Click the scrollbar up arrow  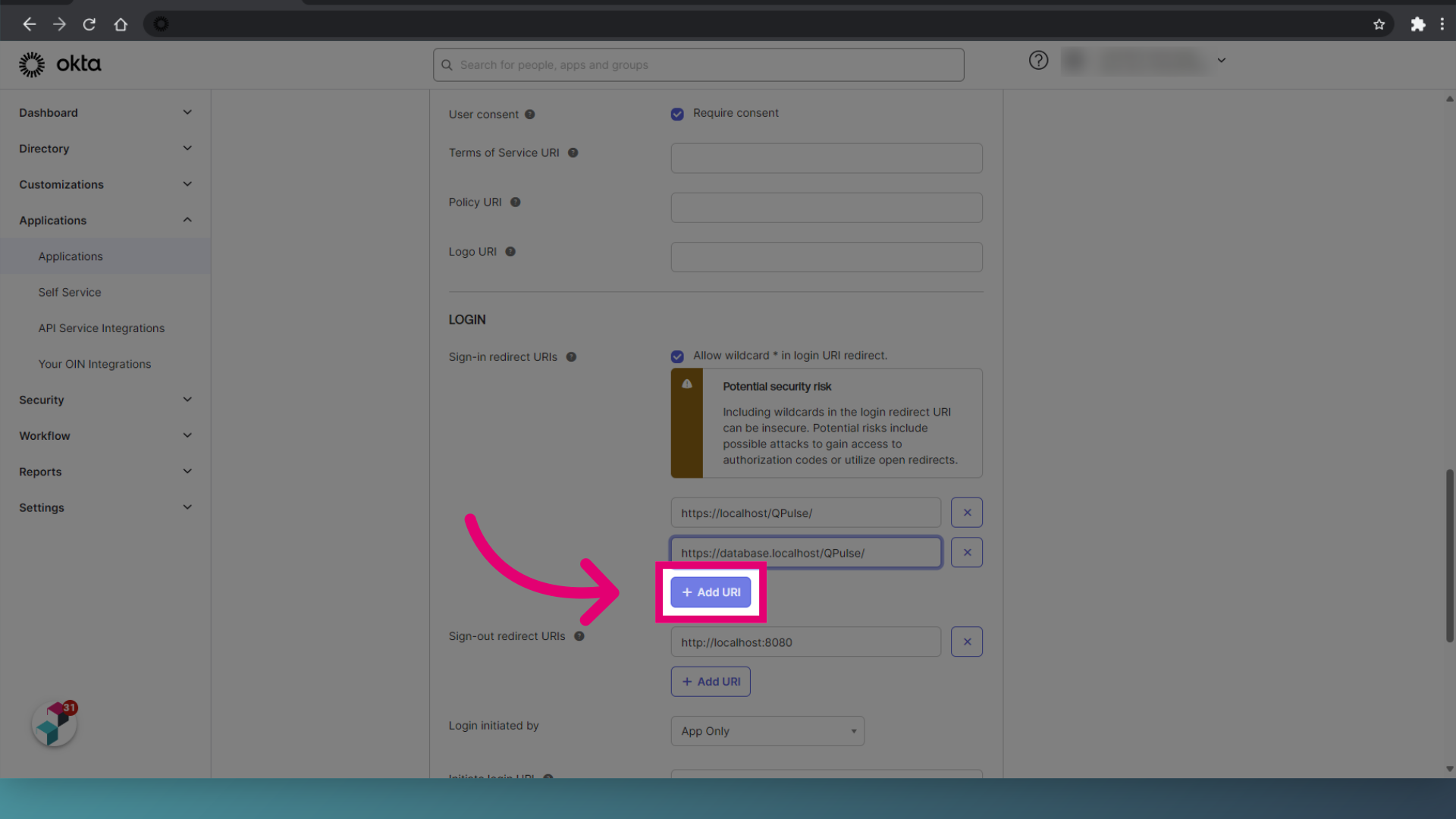coord(1449,99)
